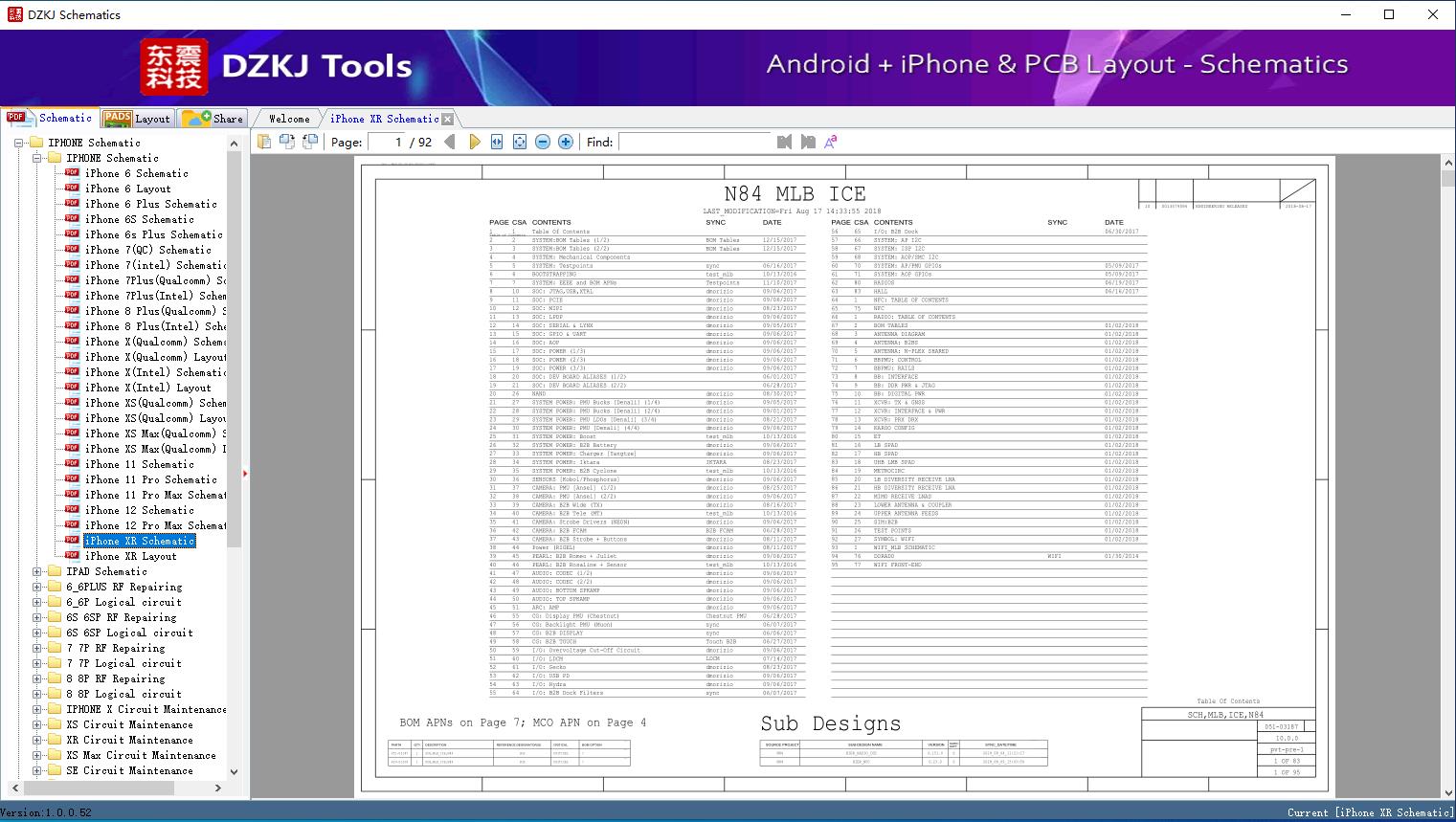This screenshot has width=1456, height=822.
Task: Open iPhone 7(QC) Schematic
Action: point(148,250)
